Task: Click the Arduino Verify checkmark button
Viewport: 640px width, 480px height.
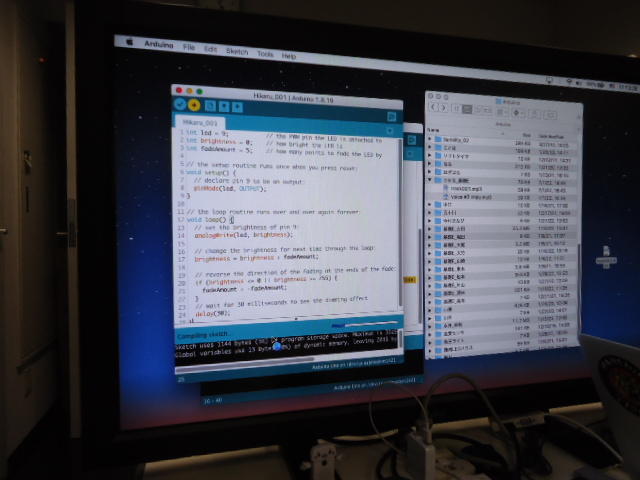Action: (180, 104)
